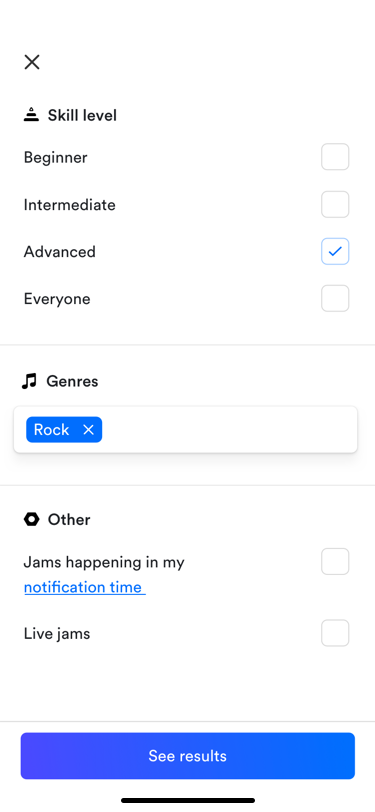Select the Rock genre chip

pos(52,429)
